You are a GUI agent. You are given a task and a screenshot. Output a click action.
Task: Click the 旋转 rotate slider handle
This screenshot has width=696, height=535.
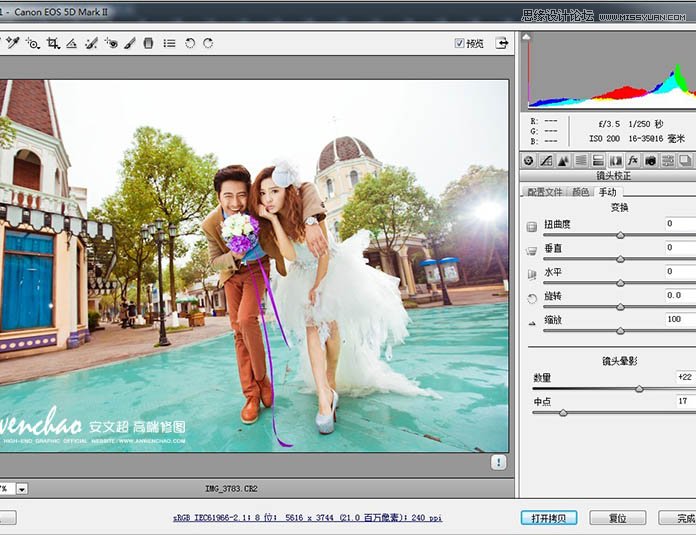coord(621,307)
